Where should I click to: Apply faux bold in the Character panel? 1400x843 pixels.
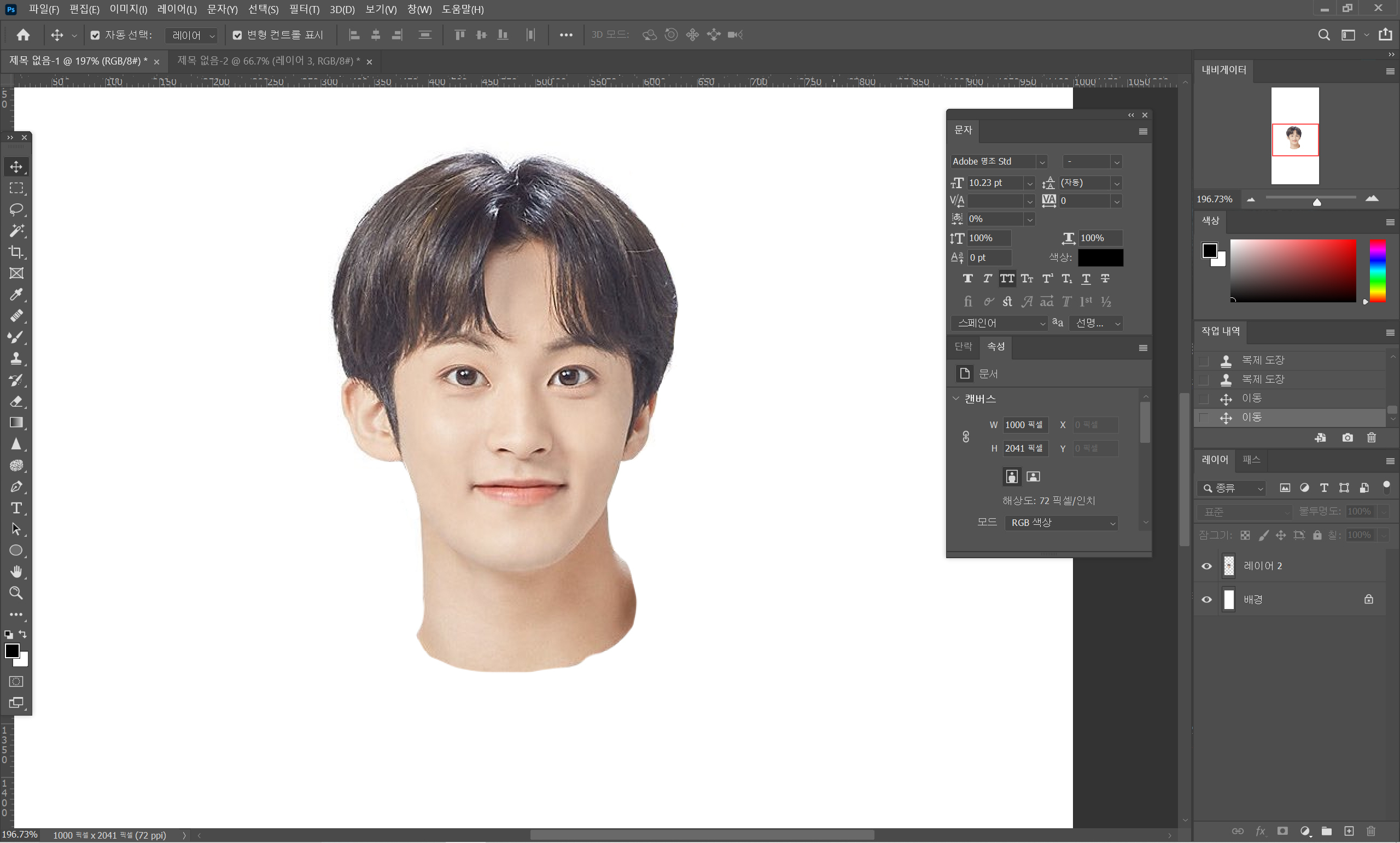coord(967,278)
